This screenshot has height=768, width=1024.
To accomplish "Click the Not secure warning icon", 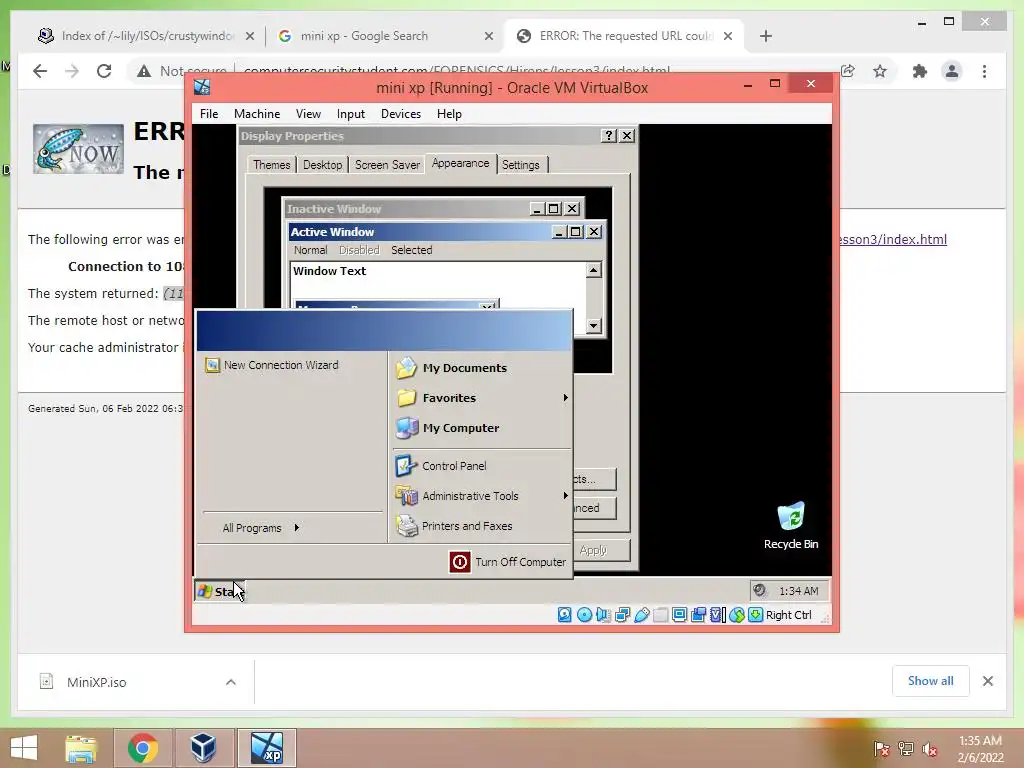I will [x=144, y=71].
